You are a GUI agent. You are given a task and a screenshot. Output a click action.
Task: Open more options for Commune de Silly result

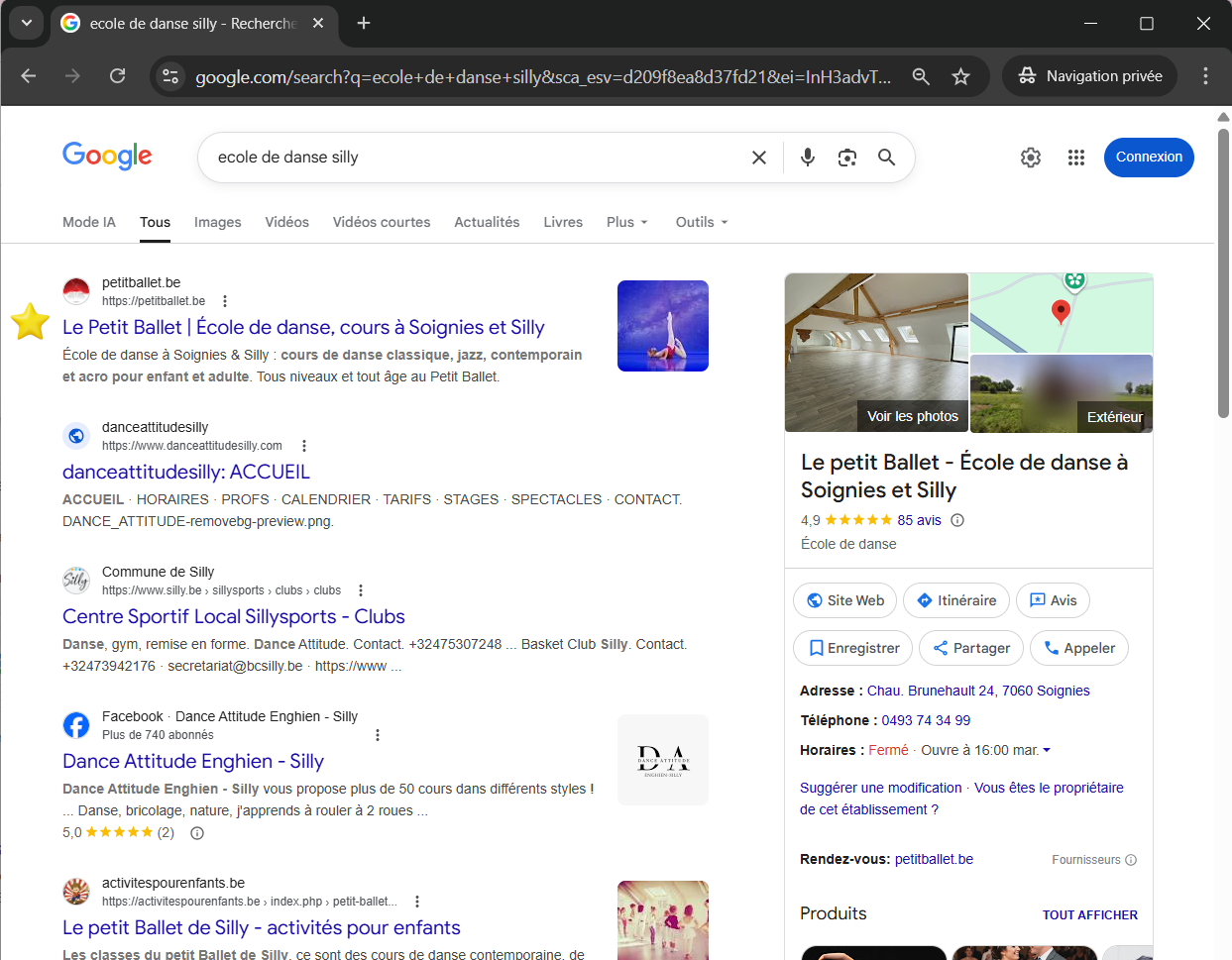pyautogui.click(x=361, y=590)
